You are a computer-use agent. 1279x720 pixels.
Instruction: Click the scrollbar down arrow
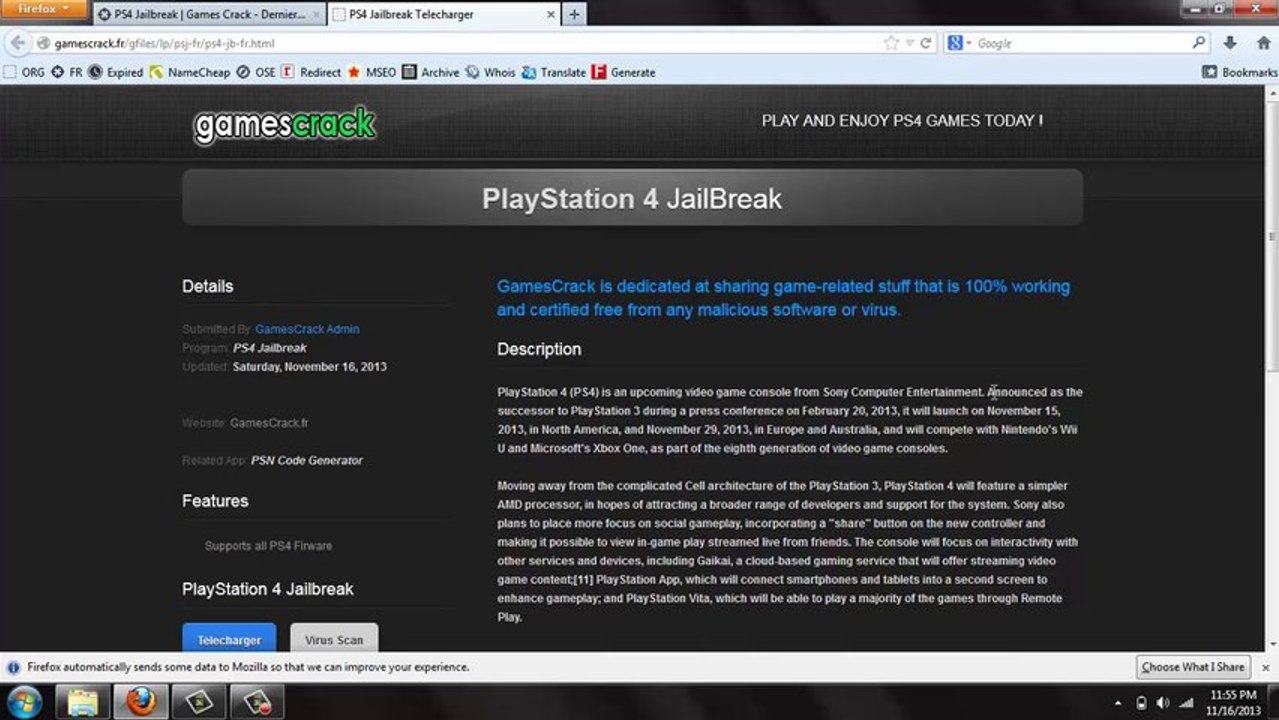tap(1271, 645)
